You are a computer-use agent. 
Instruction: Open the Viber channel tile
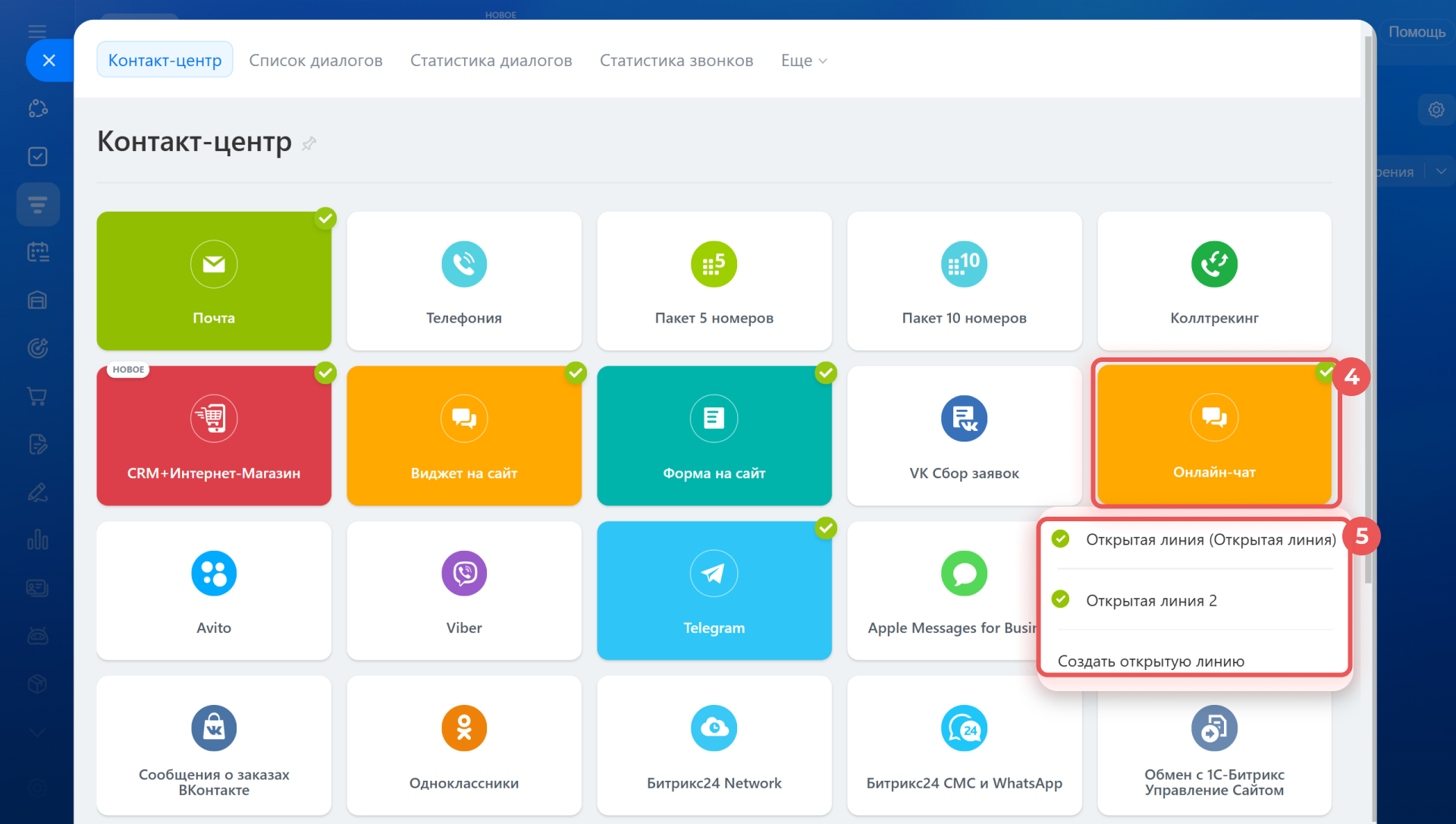[x=464, y=590]
